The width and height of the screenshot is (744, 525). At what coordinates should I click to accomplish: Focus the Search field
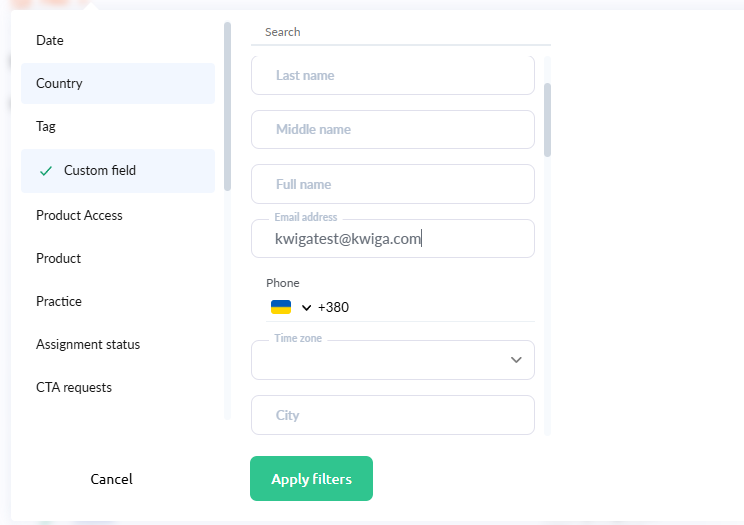coord(400,32)
